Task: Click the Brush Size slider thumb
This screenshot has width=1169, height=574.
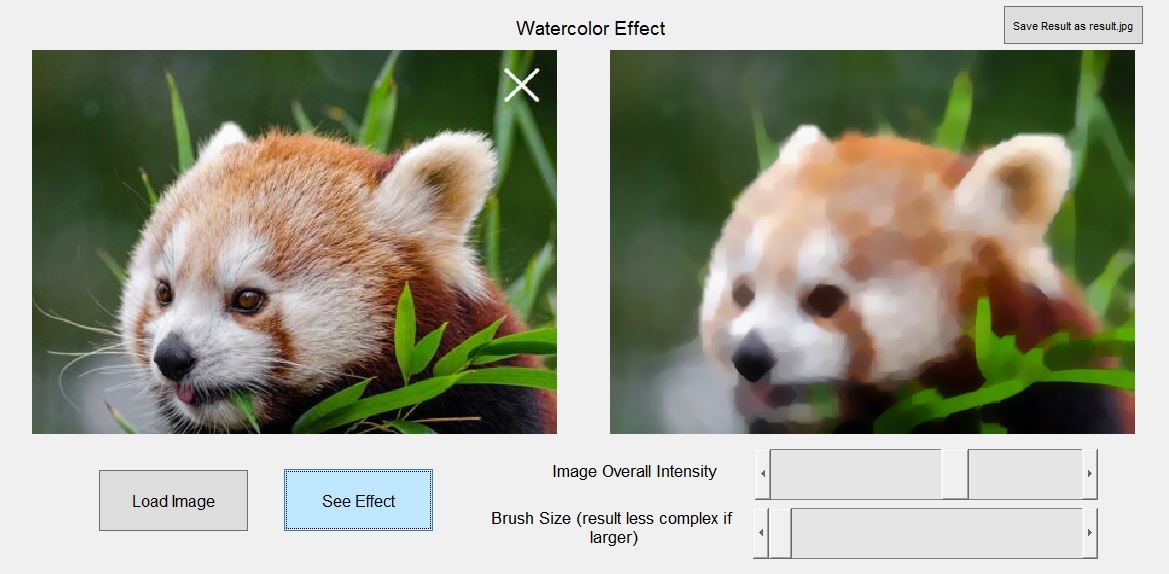Action: tap(780, 533)
